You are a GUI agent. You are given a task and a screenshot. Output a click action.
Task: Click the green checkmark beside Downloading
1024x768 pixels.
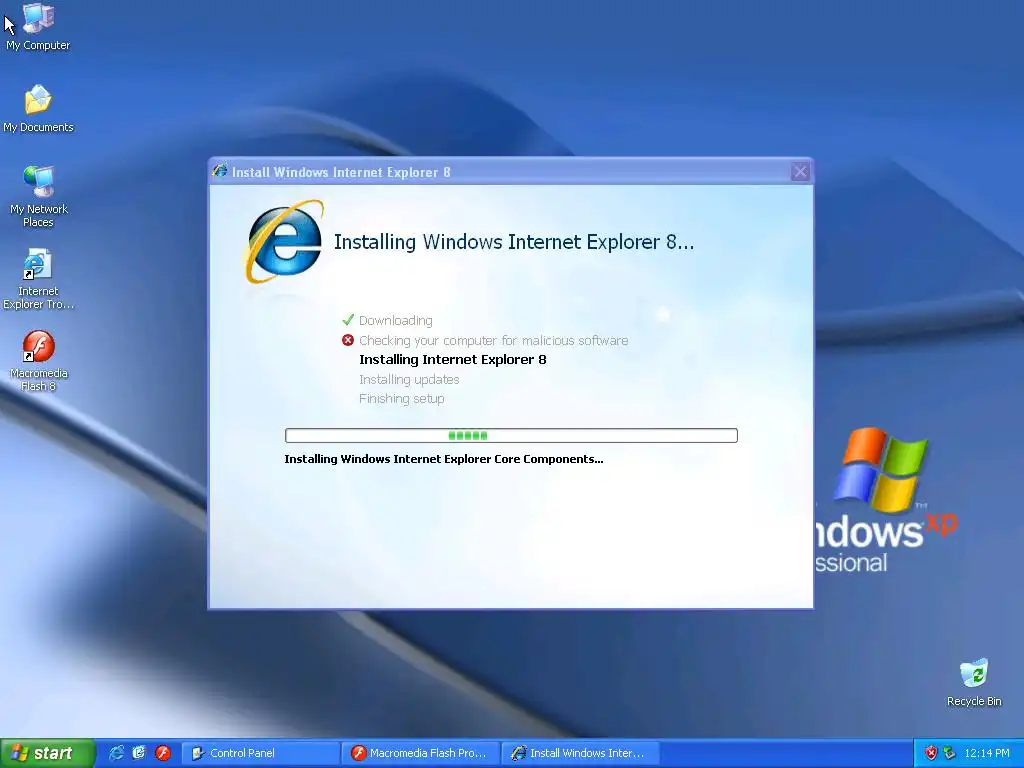(x=348, y=320)
